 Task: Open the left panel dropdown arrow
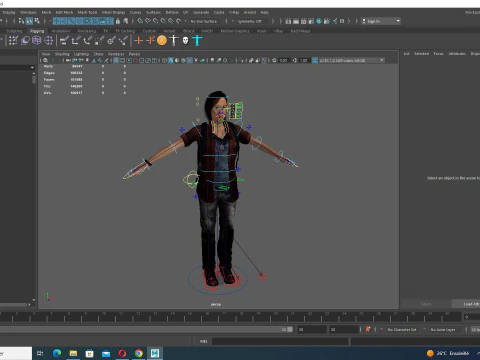point(32,68)
